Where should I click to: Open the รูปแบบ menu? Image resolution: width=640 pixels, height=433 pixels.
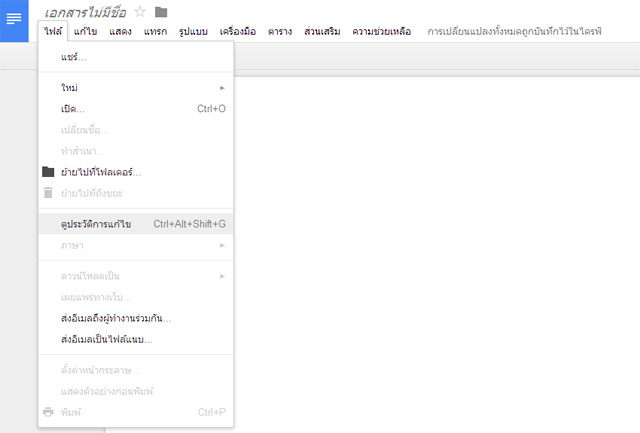click(x=193, y=31)
